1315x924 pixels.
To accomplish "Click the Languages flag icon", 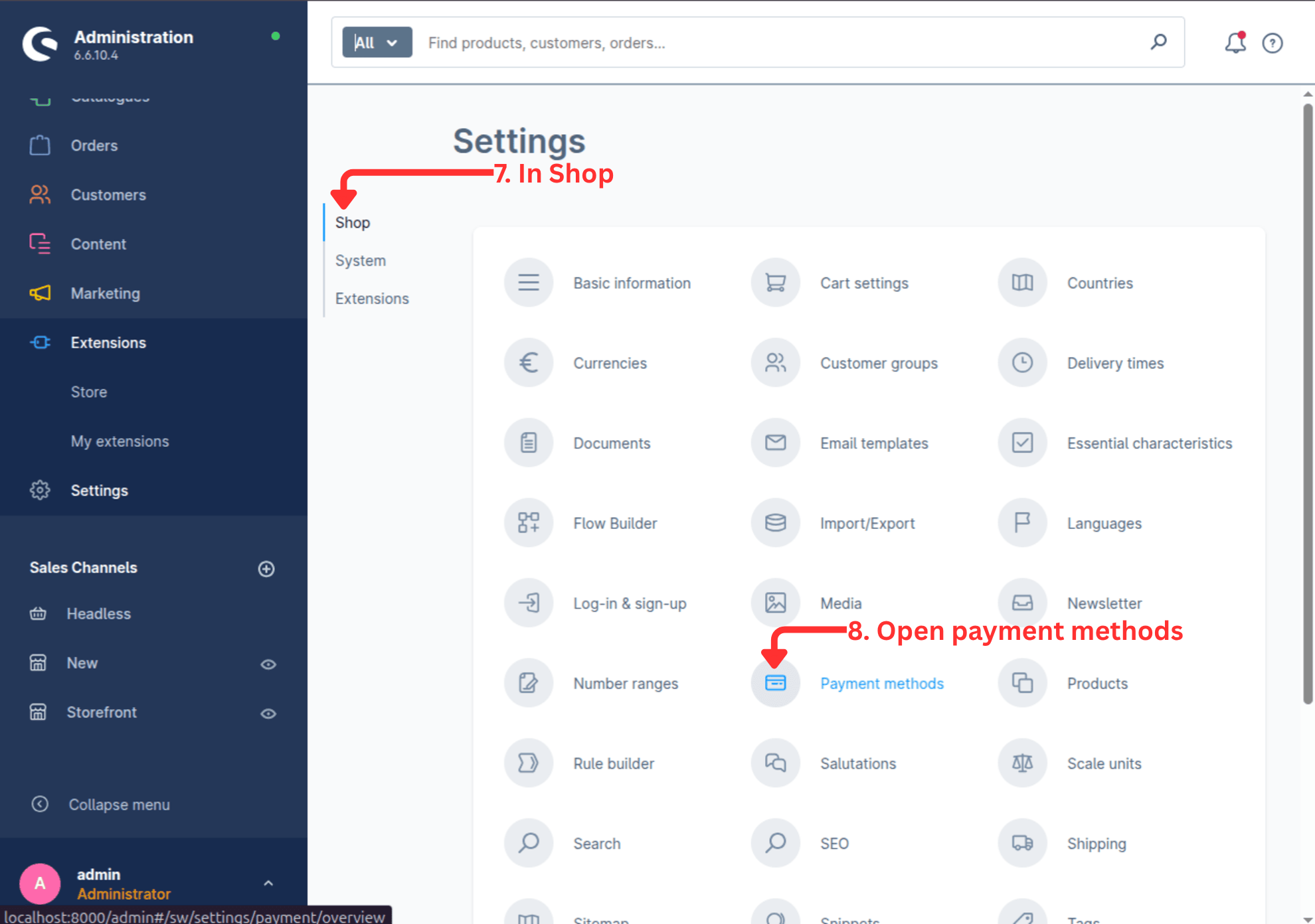I will pos(1022,523).
